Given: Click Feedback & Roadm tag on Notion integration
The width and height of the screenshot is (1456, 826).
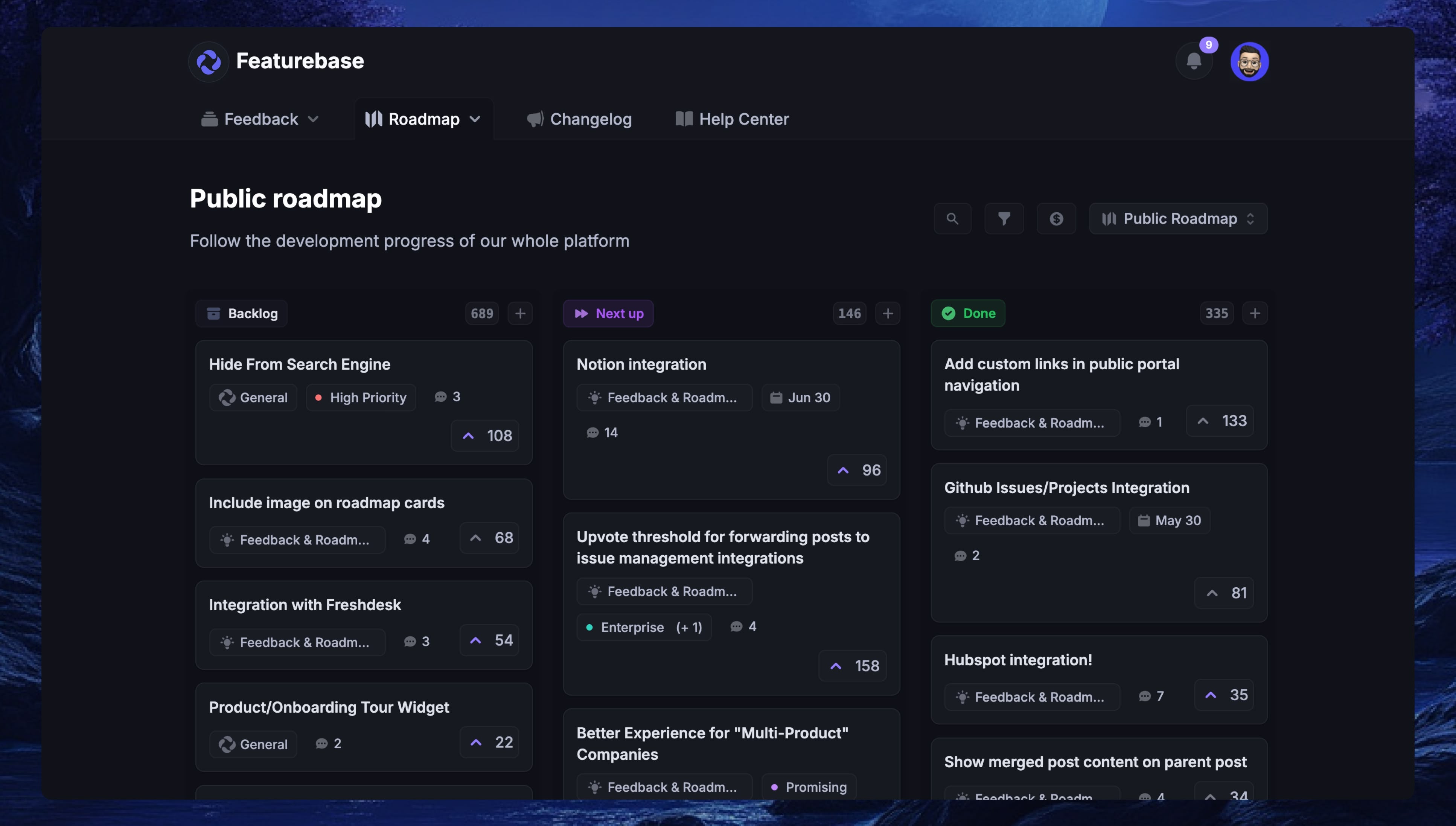Looking at the screenshot, I should pyautogui.click(x=664, y=398).
